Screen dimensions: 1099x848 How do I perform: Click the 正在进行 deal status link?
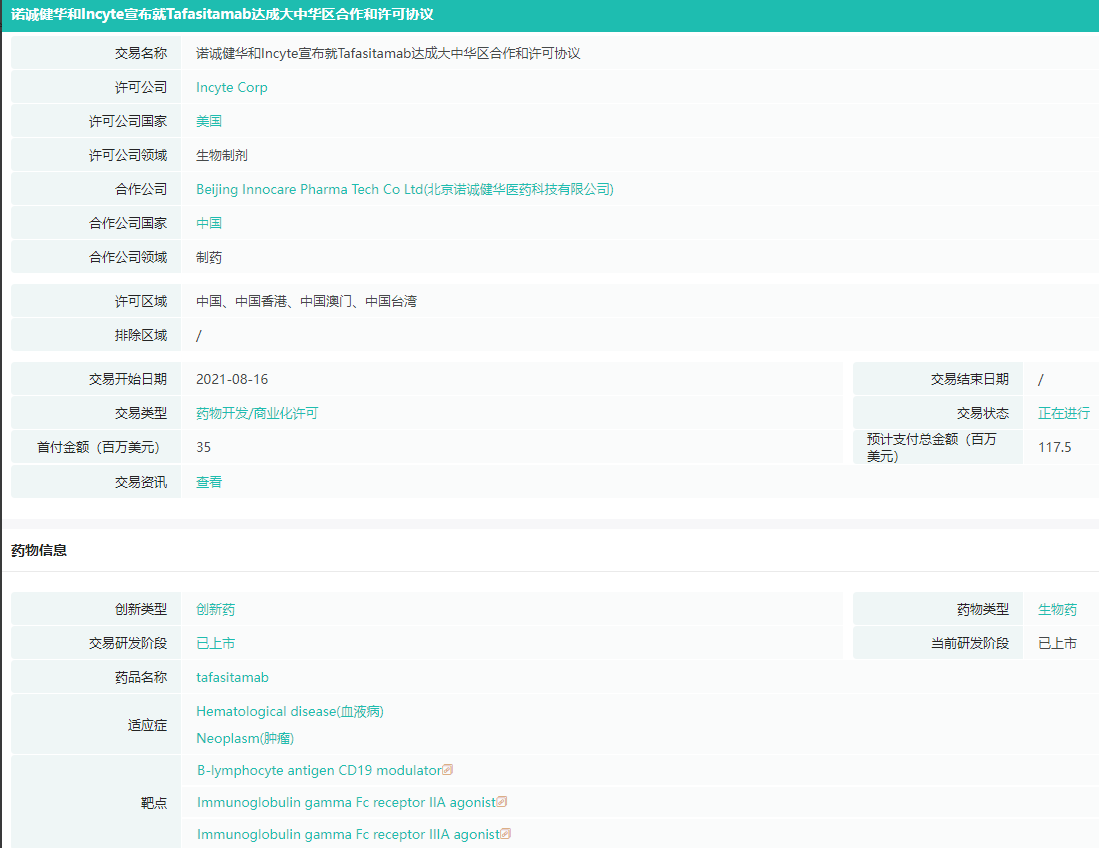pos(1063,413)
